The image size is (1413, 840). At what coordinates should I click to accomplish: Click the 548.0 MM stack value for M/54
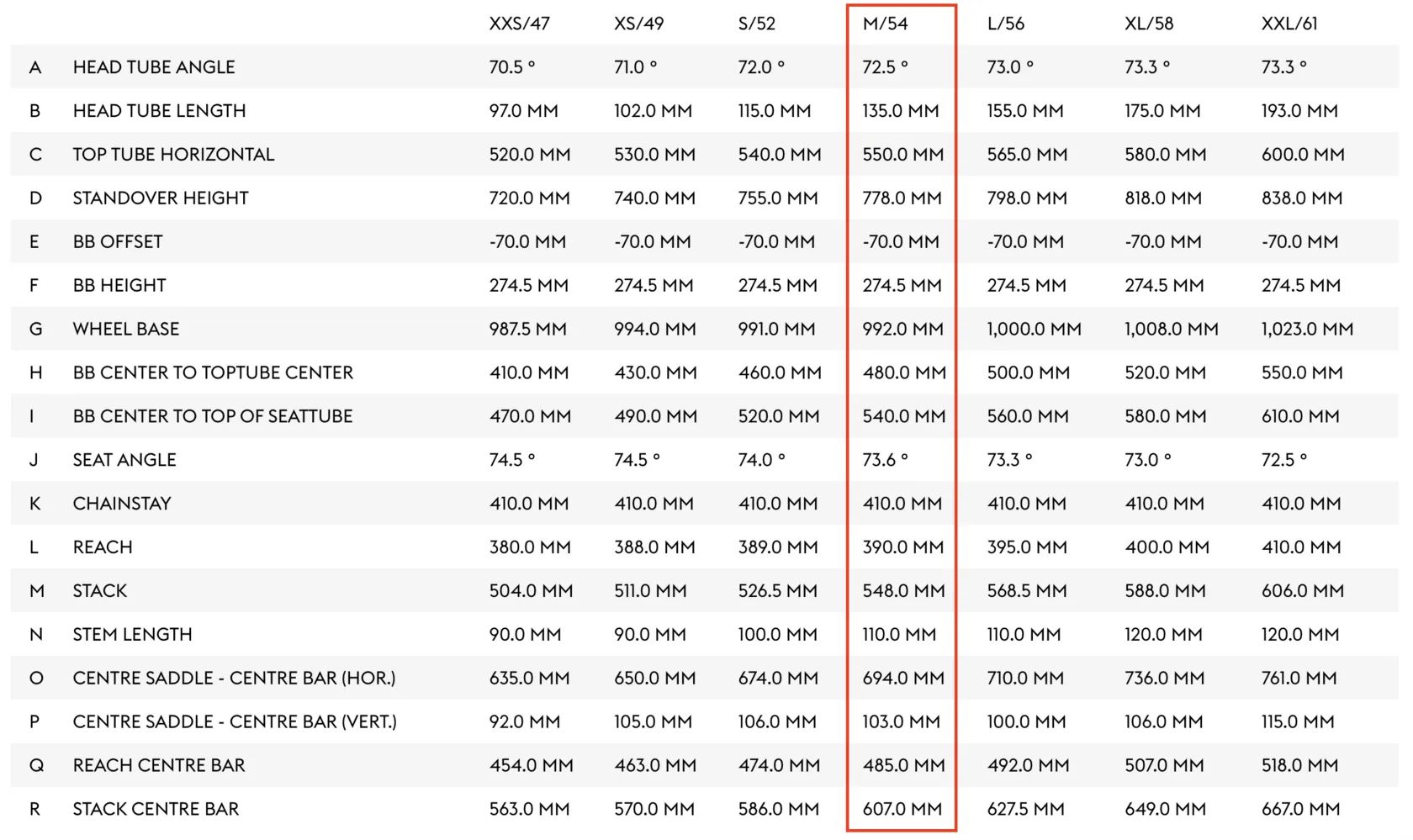[903, 591]
